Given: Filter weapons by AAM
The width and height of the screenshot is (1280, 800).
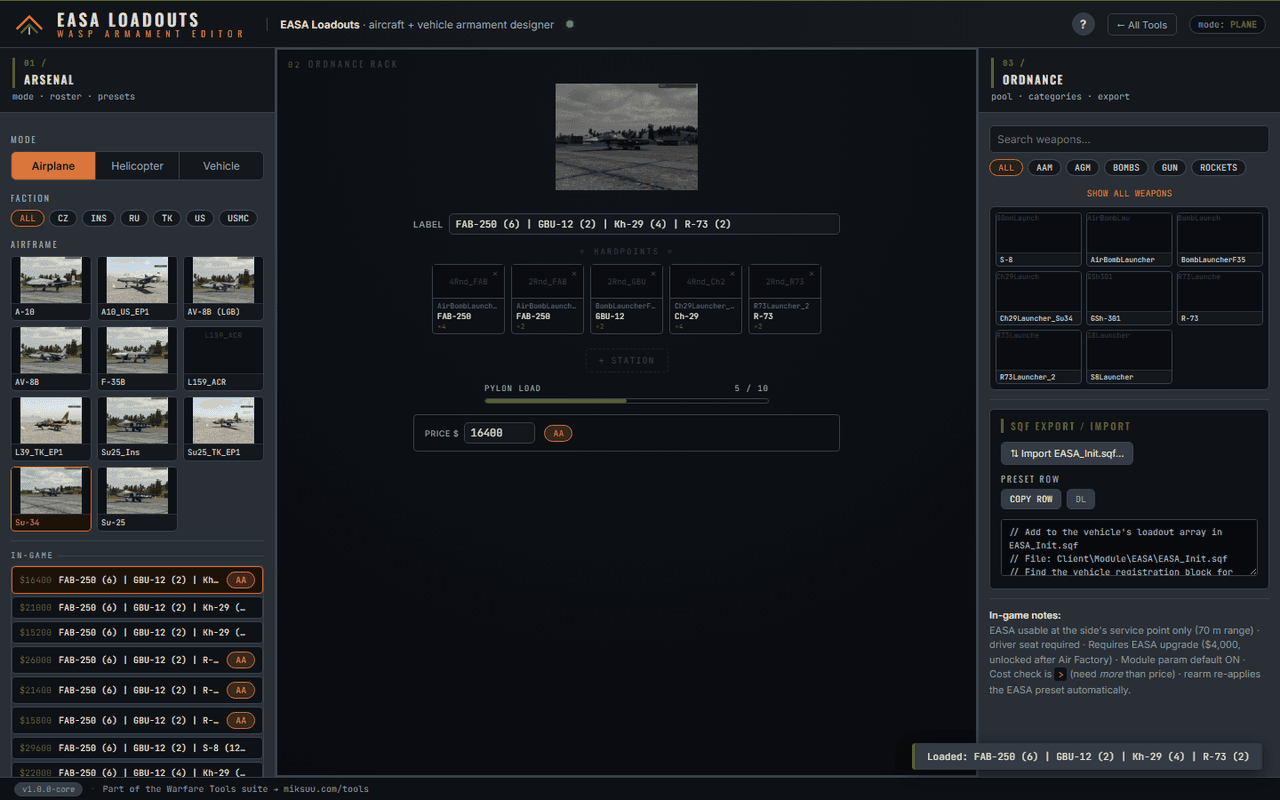Looking at the screenshot, I should click(1044, 168).
